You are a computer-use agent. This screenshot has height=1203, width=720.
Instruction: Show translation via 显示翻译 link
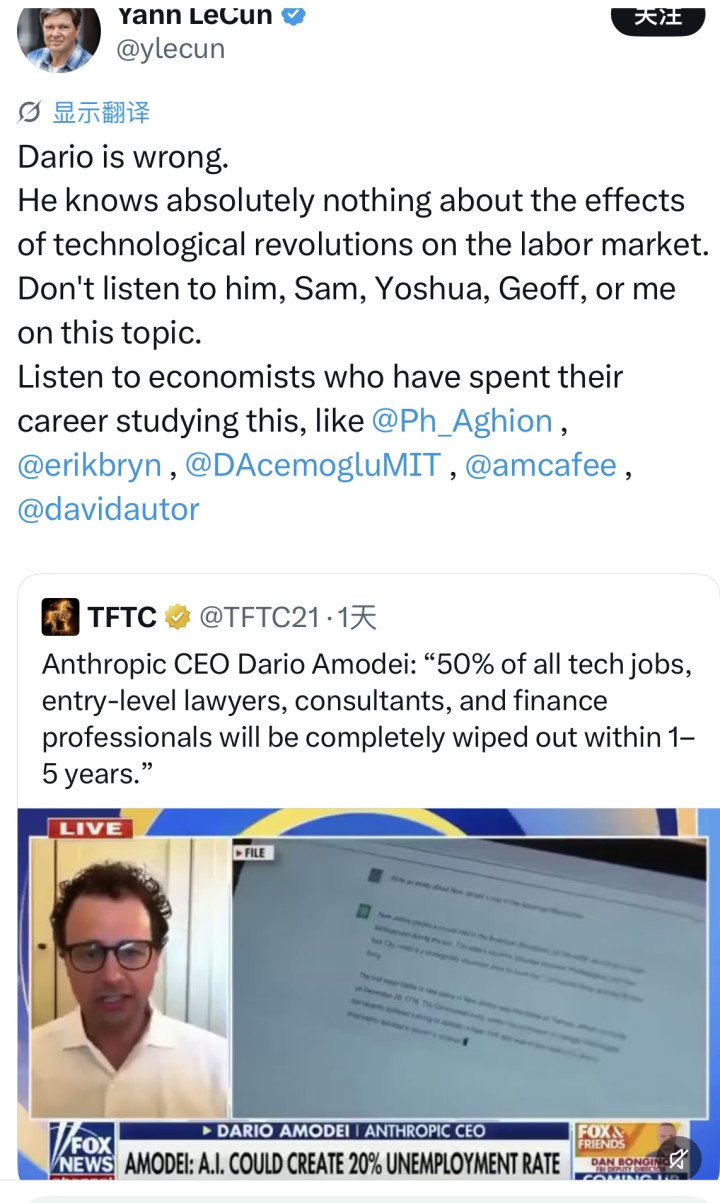(100, 112)
